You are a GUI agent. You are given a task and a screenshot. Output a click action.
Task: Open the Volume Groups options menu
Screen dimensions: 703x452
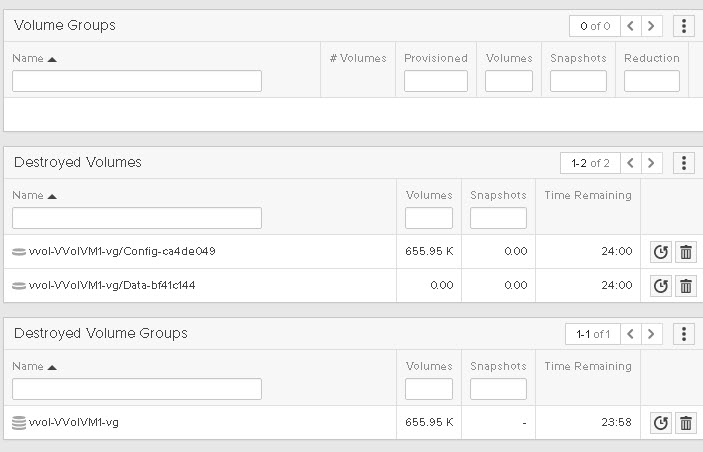click(684, 26)
